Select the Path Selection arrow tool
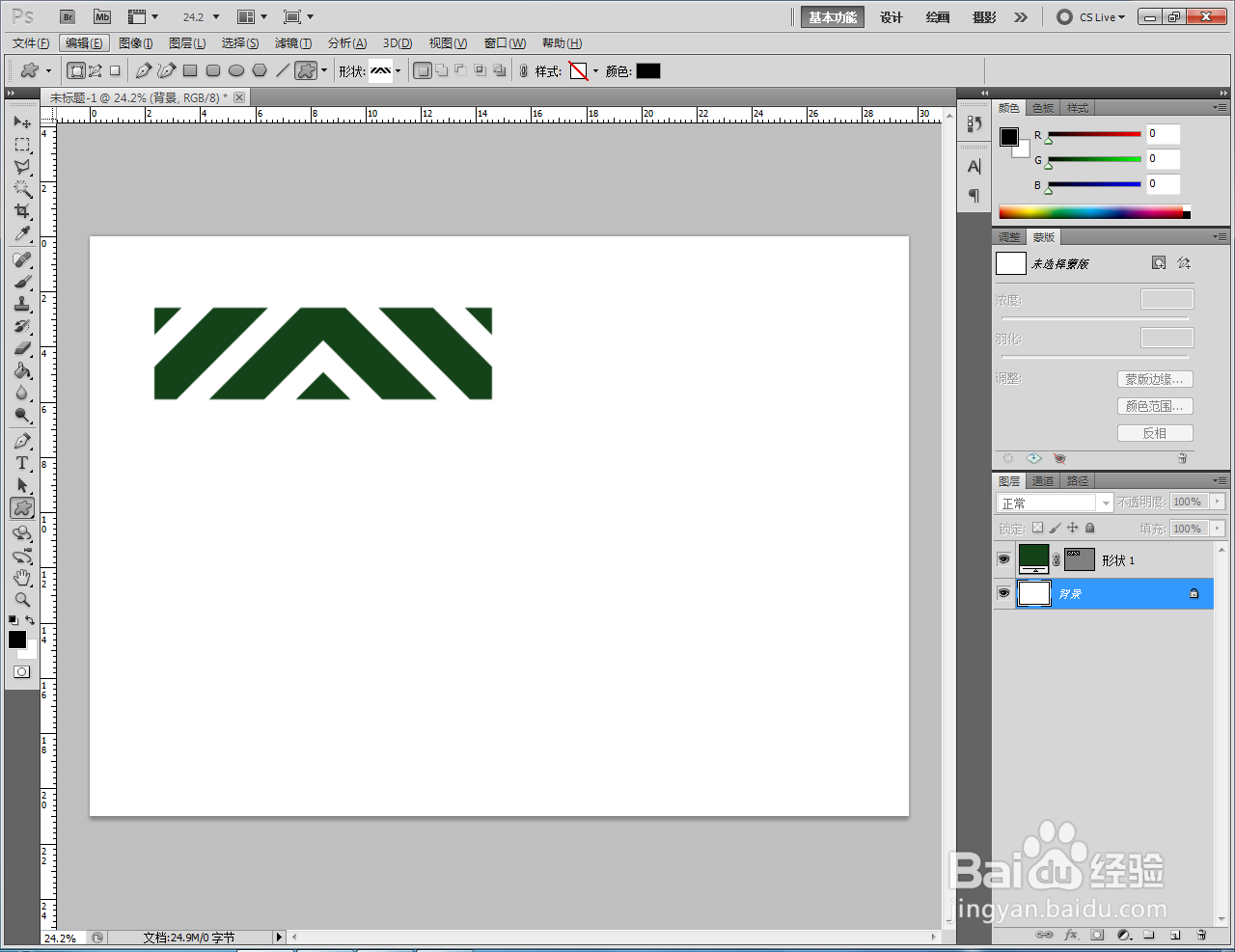Screen dimensions: 1235x952 (22, 485)
